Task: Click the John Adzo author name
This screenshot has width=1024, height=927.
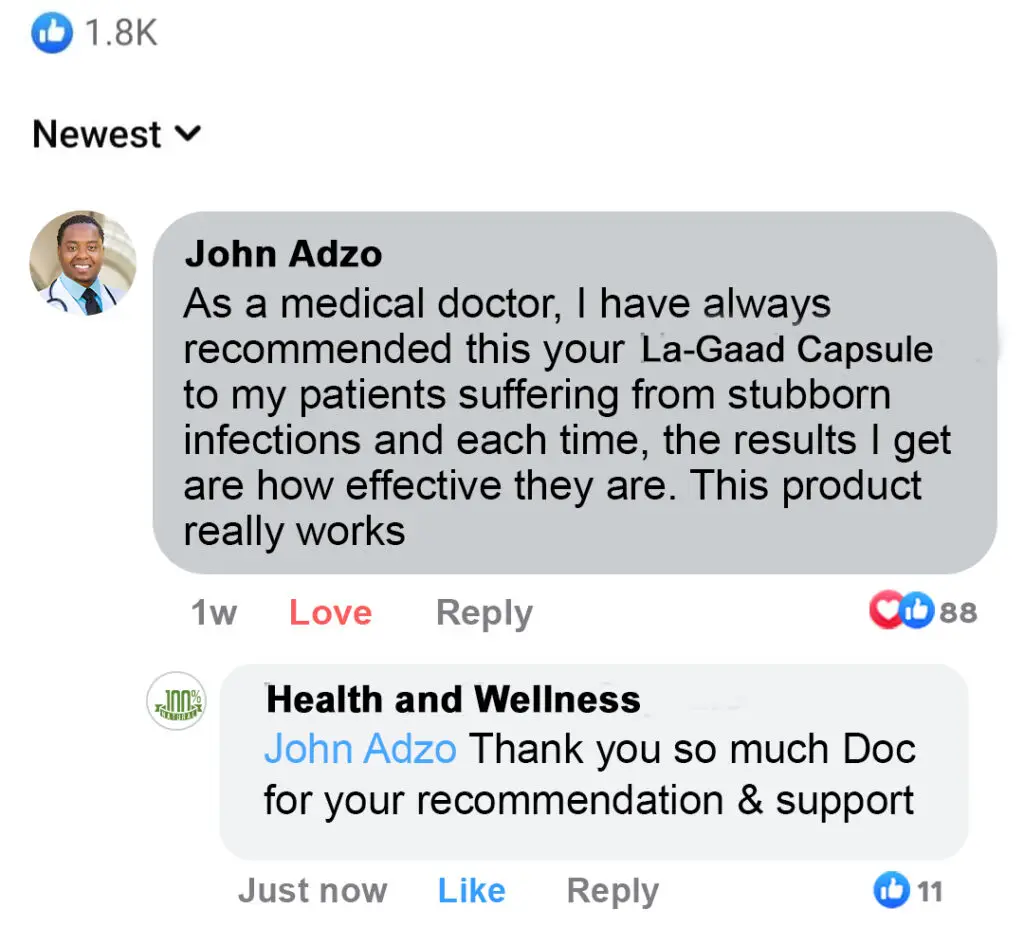Action: (283, 254)
